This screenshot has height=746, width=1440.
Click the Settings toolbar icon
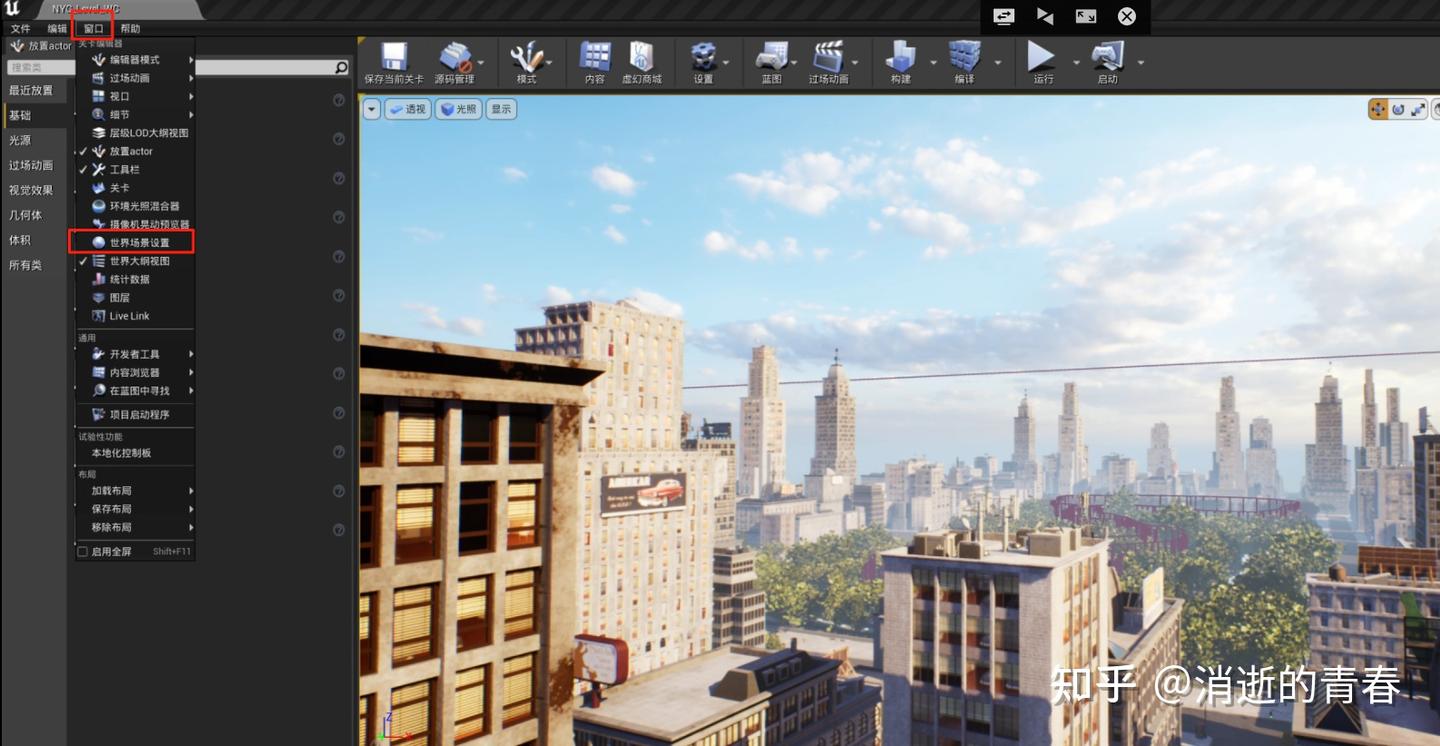coord(703,62)
